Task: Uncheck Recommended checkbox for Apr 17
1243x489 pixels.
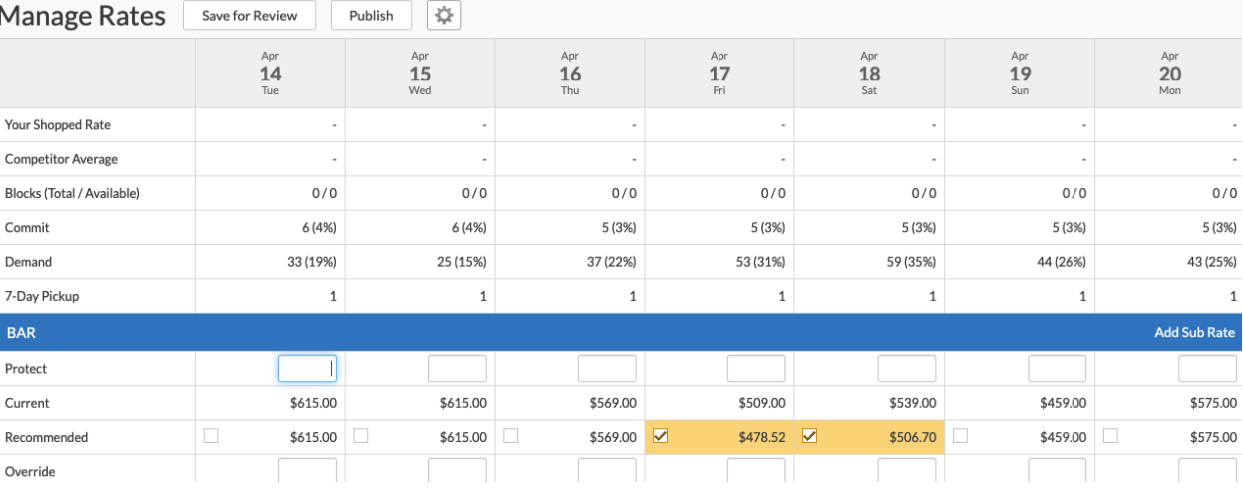Action: tap(660, 436)
